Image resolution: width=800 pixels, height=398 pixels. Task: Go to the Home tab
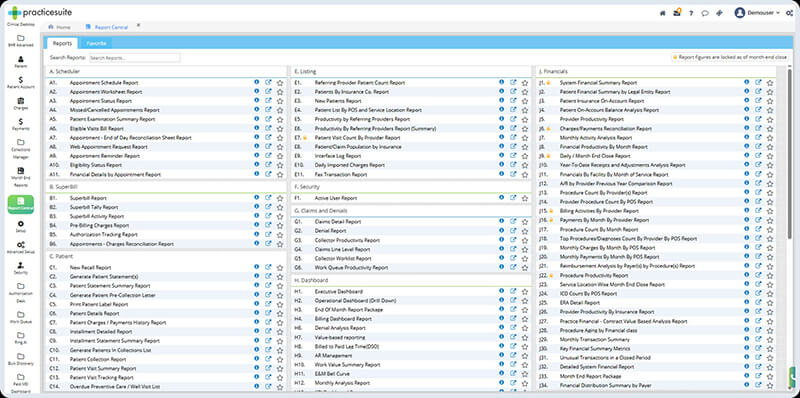59,27
